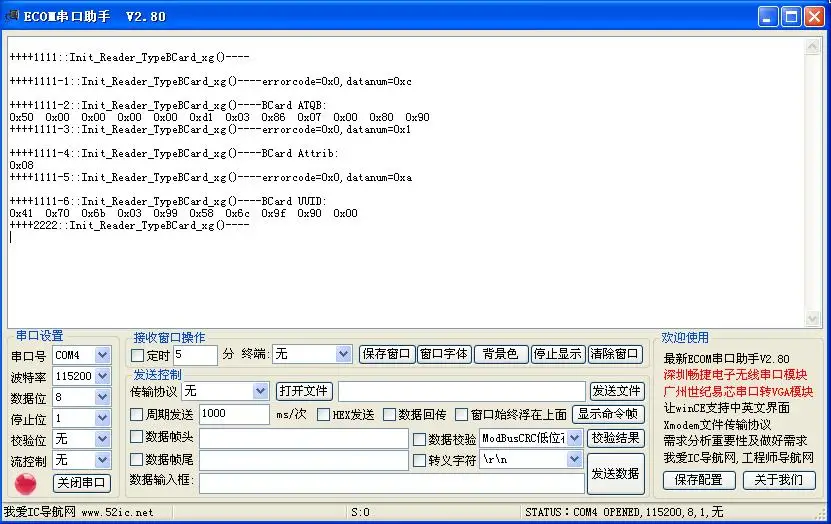The width and height of the screenshot is (831, 524).
Task: Expand the ModBusCRC checksum type dropdown
Action: pyautogui.click(x=574, y=438)
